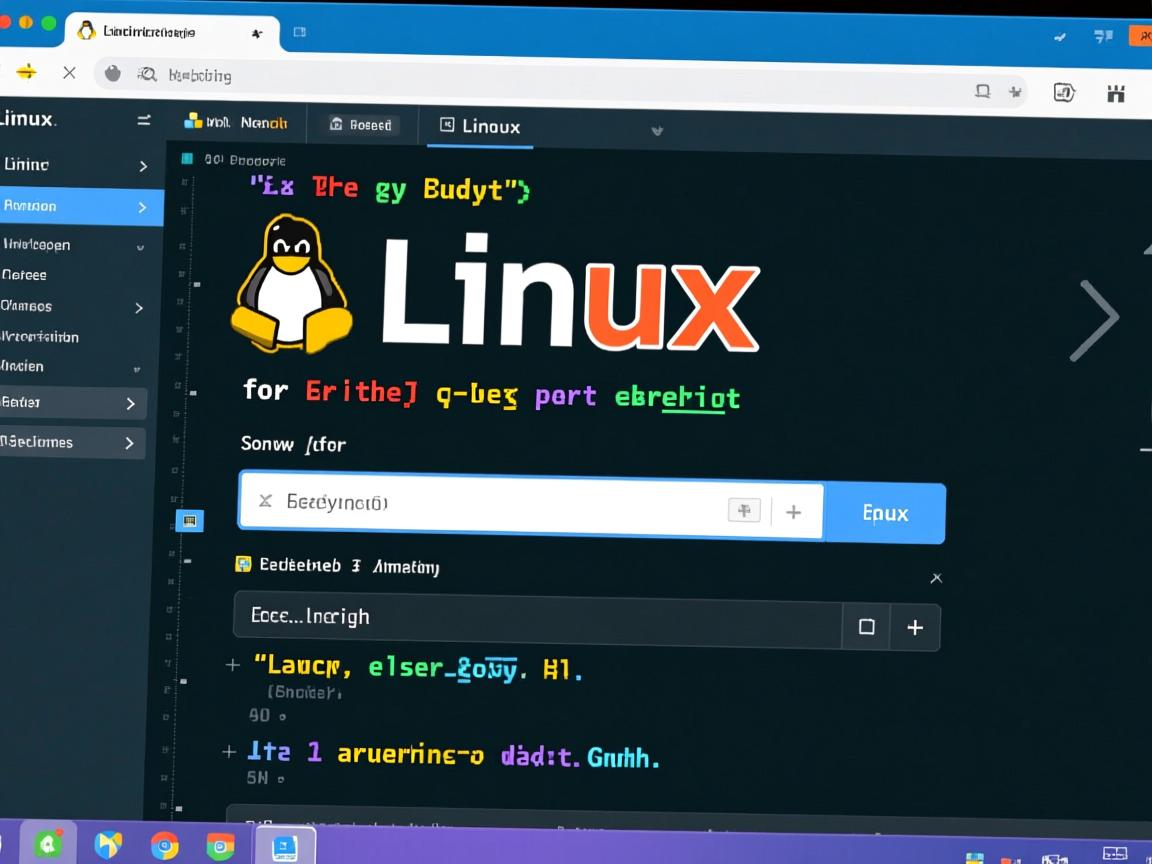
Task: Toggle the checkbox next to the Roseed tab
Action: [x=337, y=124]
